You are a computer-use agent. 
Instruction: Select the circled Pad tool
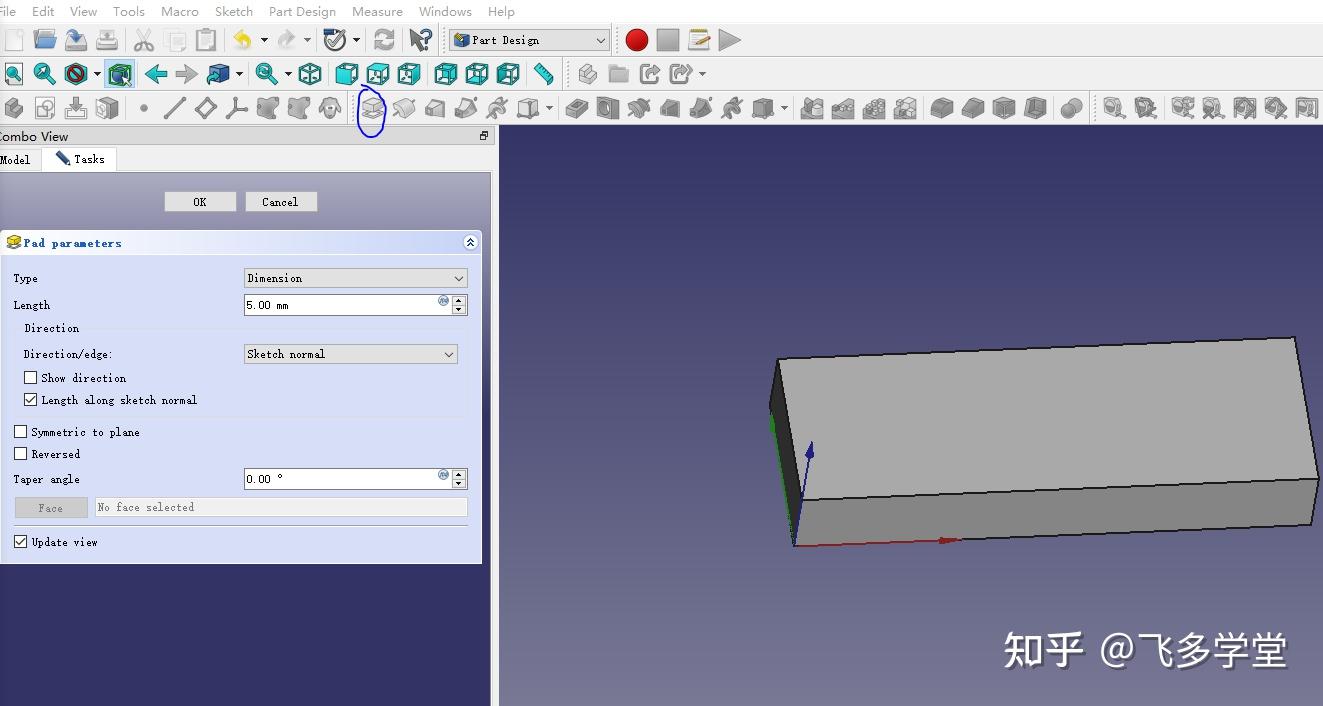tap(371, 107)
